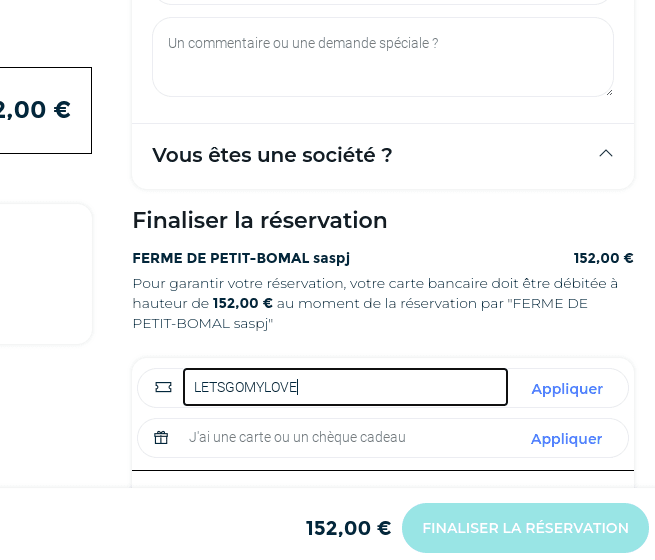
Task: Focus the promo code input field
Action: [345, 387]
